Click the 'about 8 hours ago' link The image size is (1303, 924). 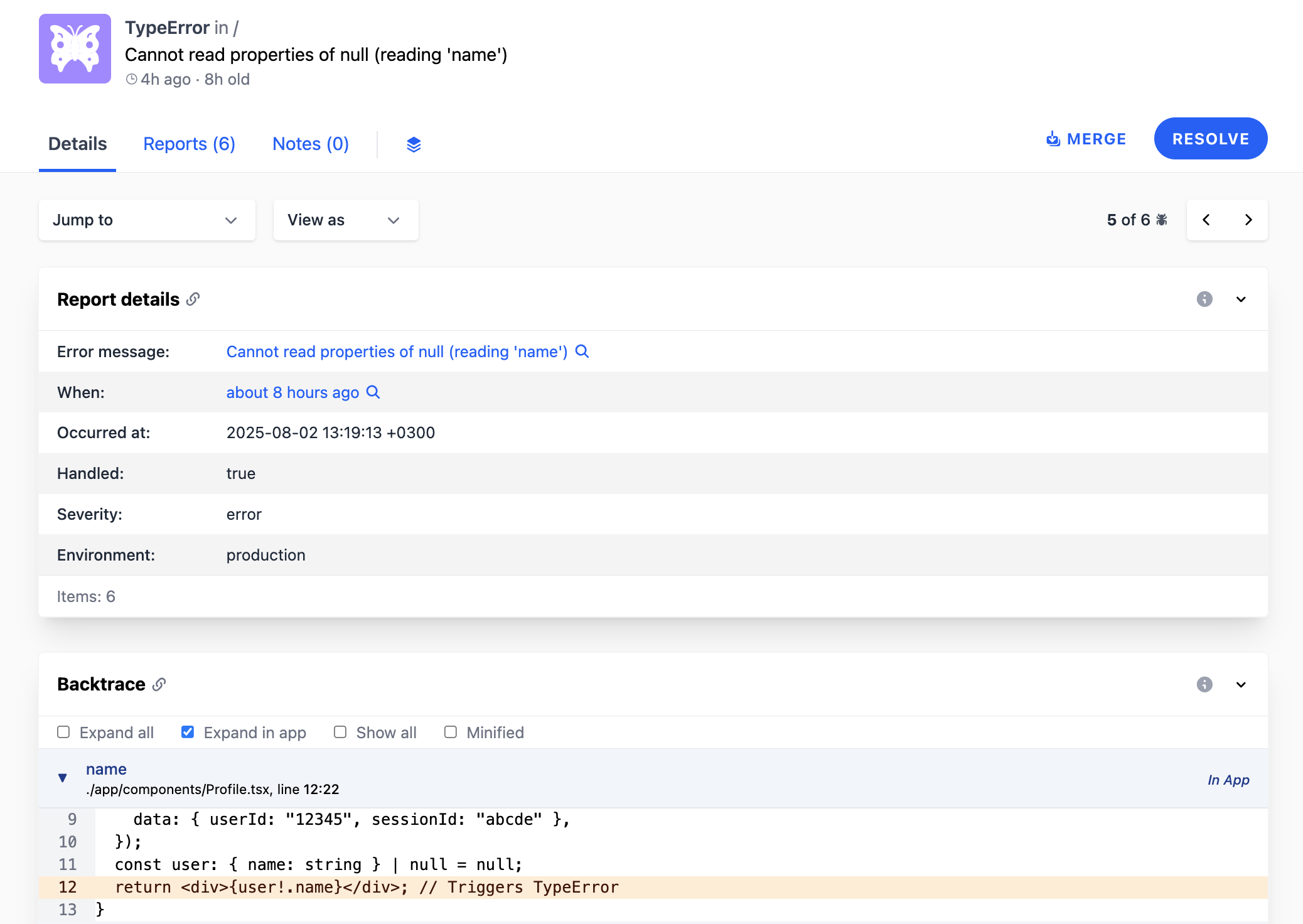tap(292, 392)
